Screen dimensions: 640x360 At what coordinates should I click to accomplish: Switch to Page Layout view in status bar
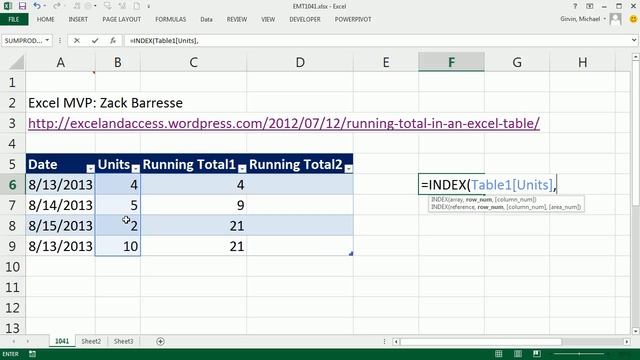pos(518,354)
